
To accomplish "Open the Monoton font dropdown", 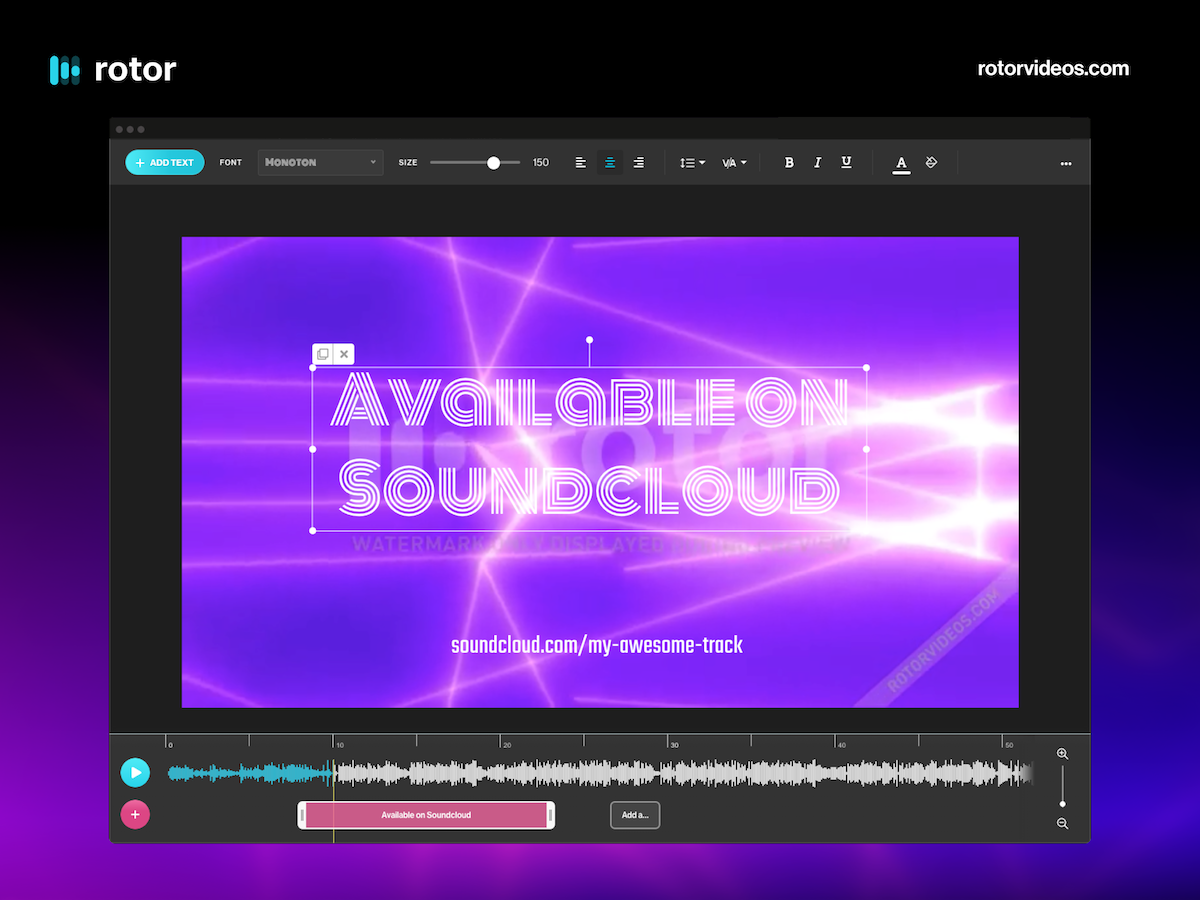I will 320,162.
